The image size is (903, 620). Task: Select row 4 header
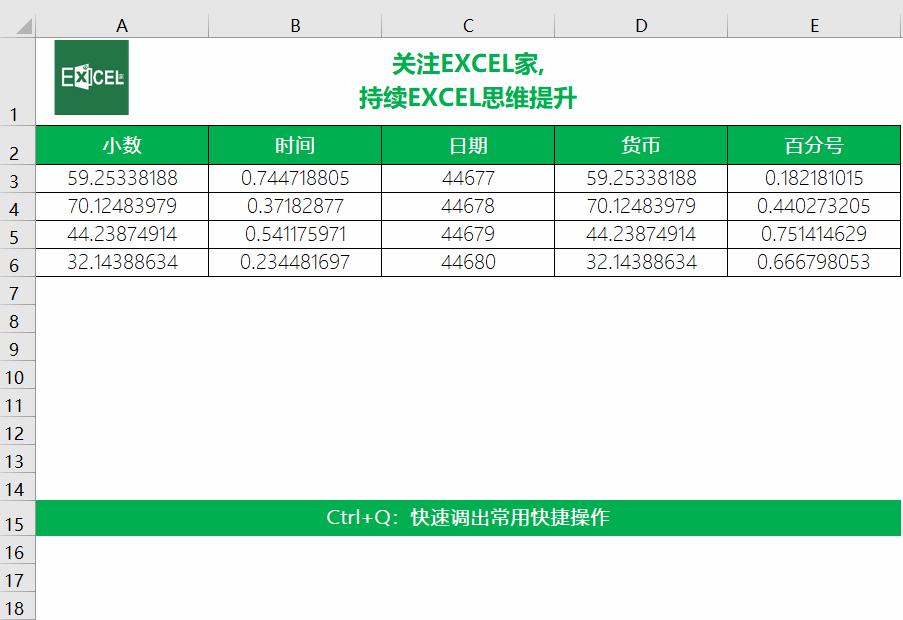click(17, 206)
